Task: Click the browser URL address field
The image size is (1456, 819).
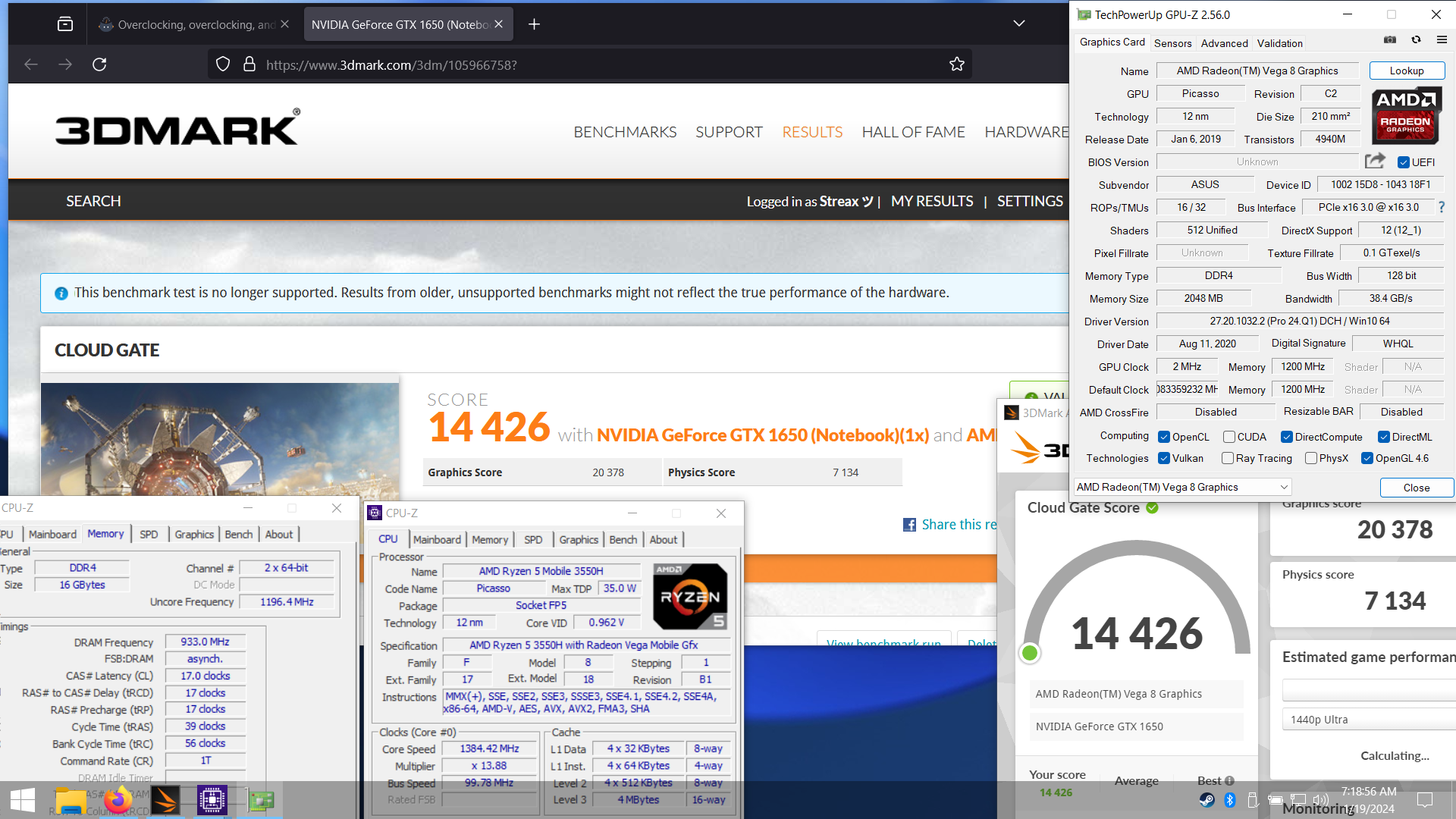Action: (x=590, y=64)
